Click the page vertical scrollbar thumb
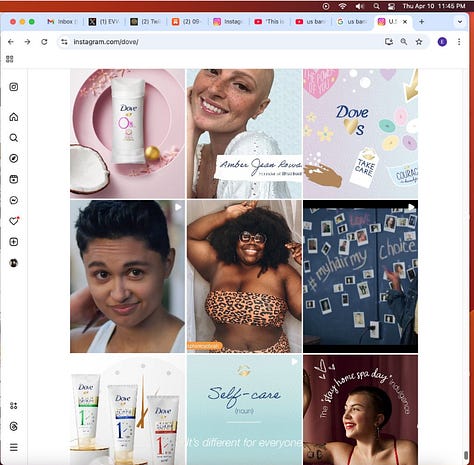 pos(466,455)
